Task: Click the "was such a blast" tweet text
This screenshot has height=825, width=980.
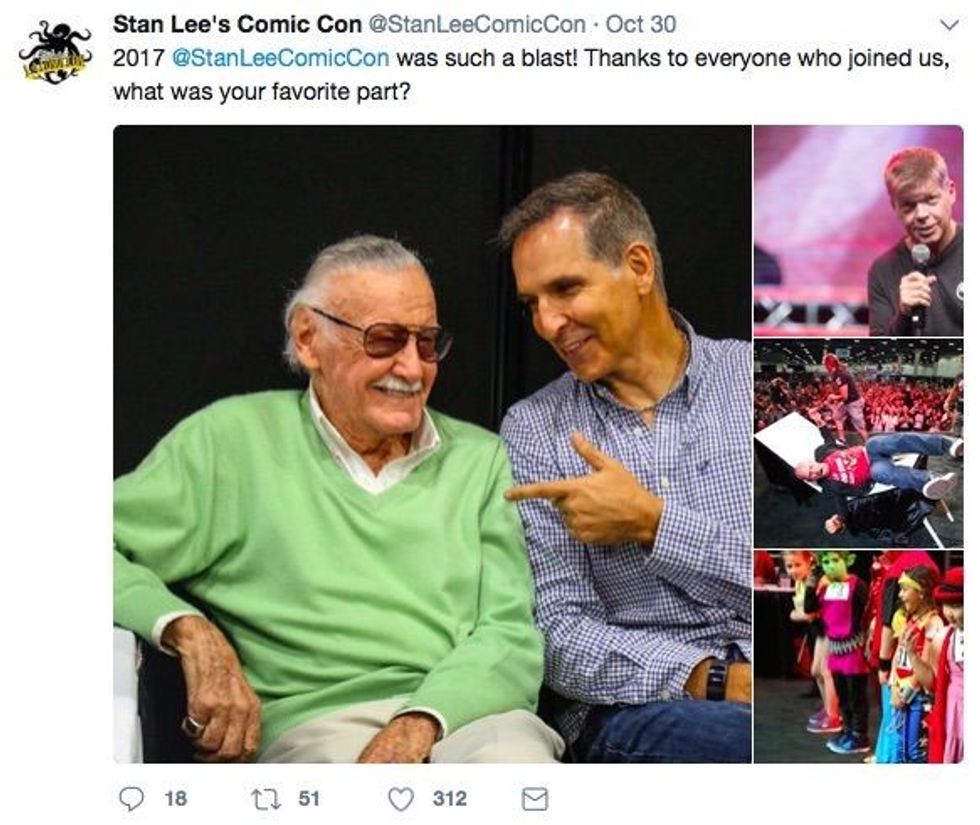Action: [x=481, y=57]
